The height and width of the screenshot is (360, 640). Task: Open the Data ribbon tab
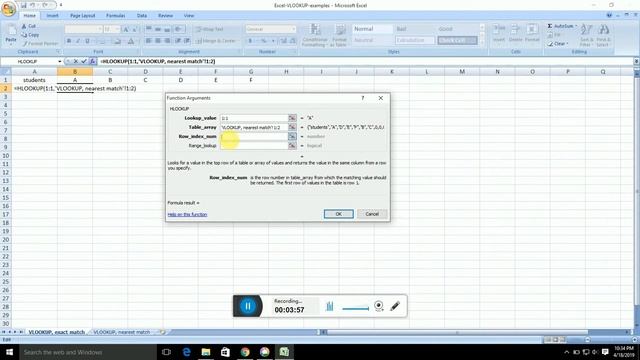[142, 16]
